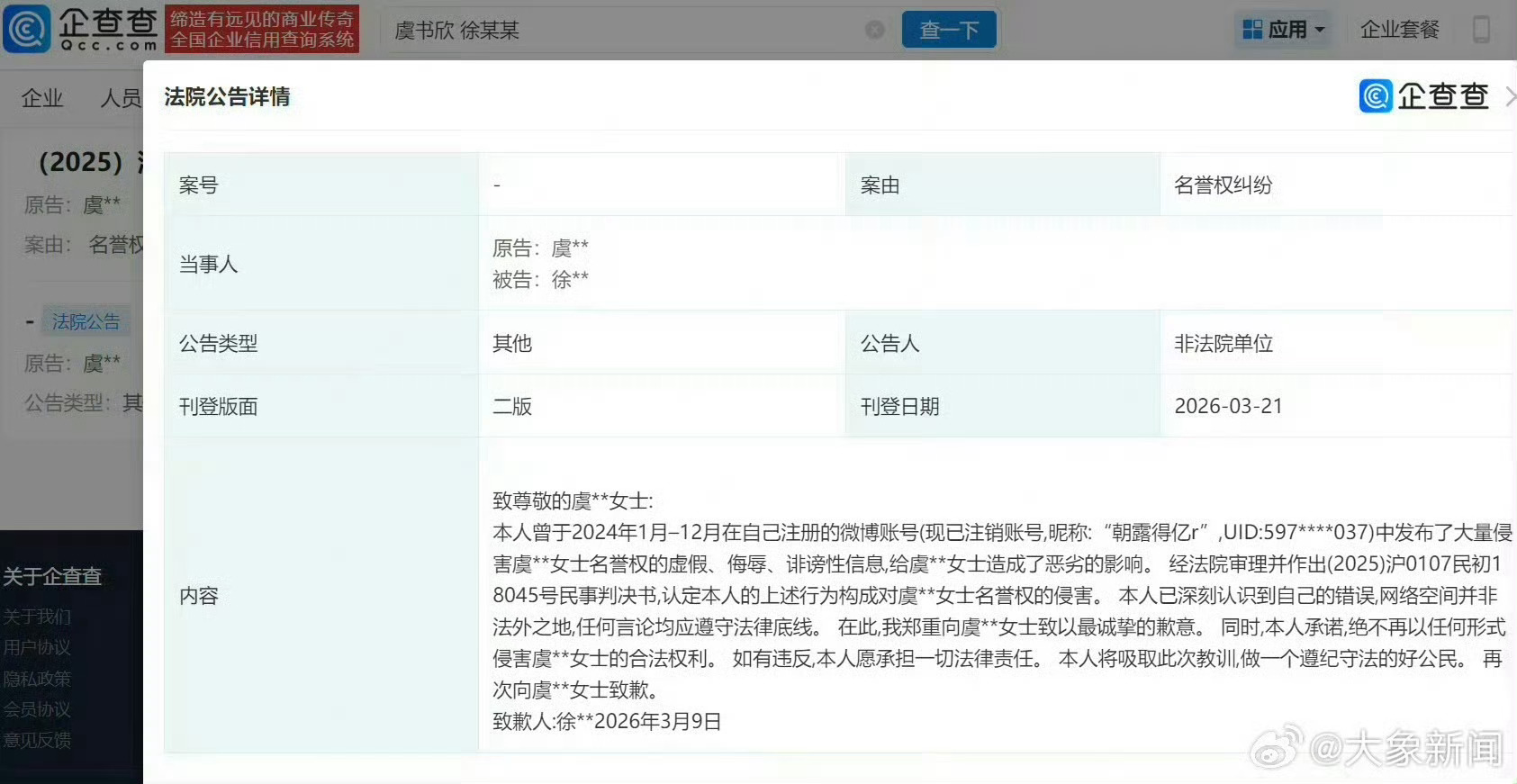Click the 法院公告详情 dialog title

[227, 97]
